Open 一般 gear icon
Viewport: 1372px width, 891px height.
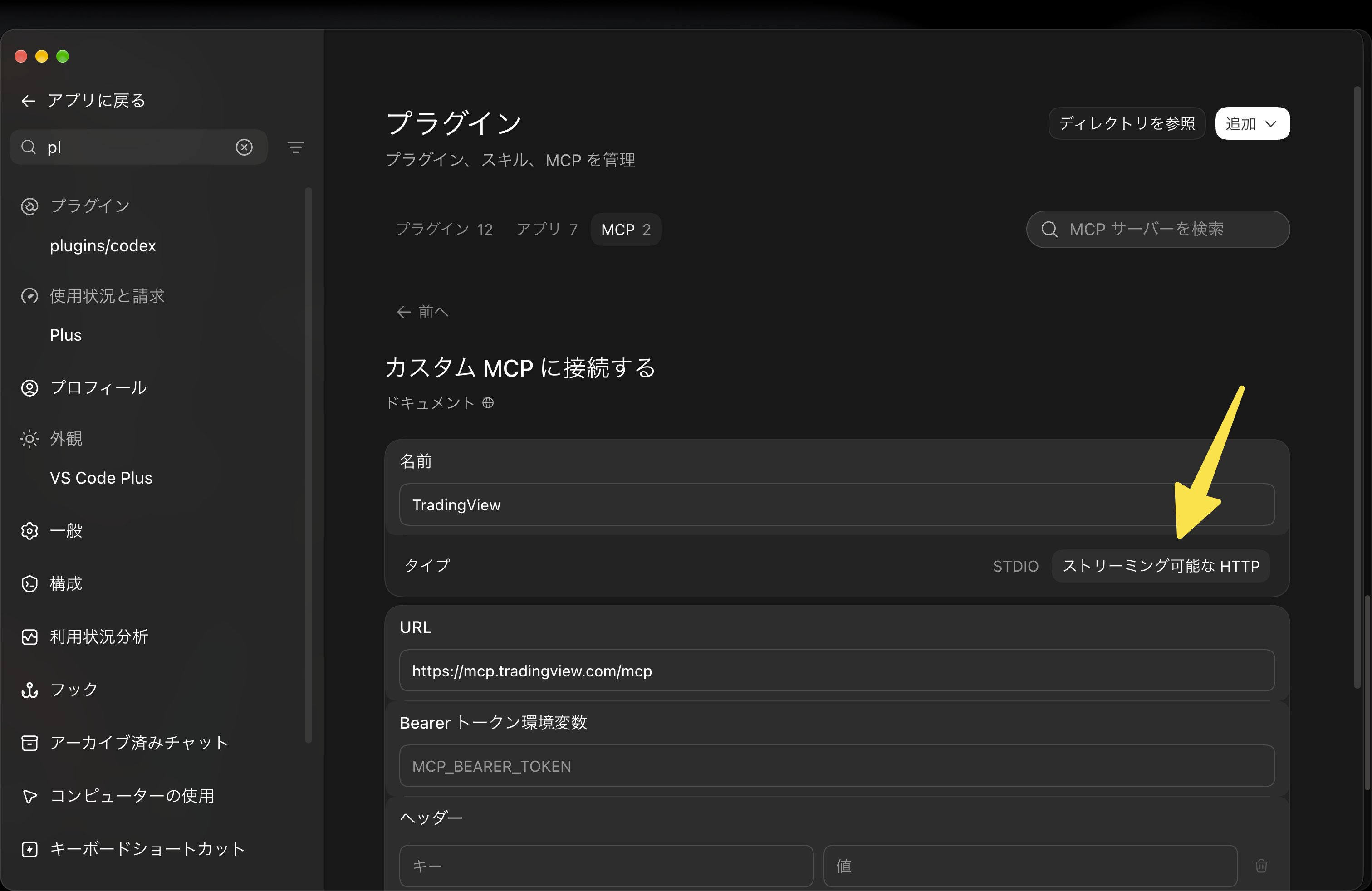29,531
